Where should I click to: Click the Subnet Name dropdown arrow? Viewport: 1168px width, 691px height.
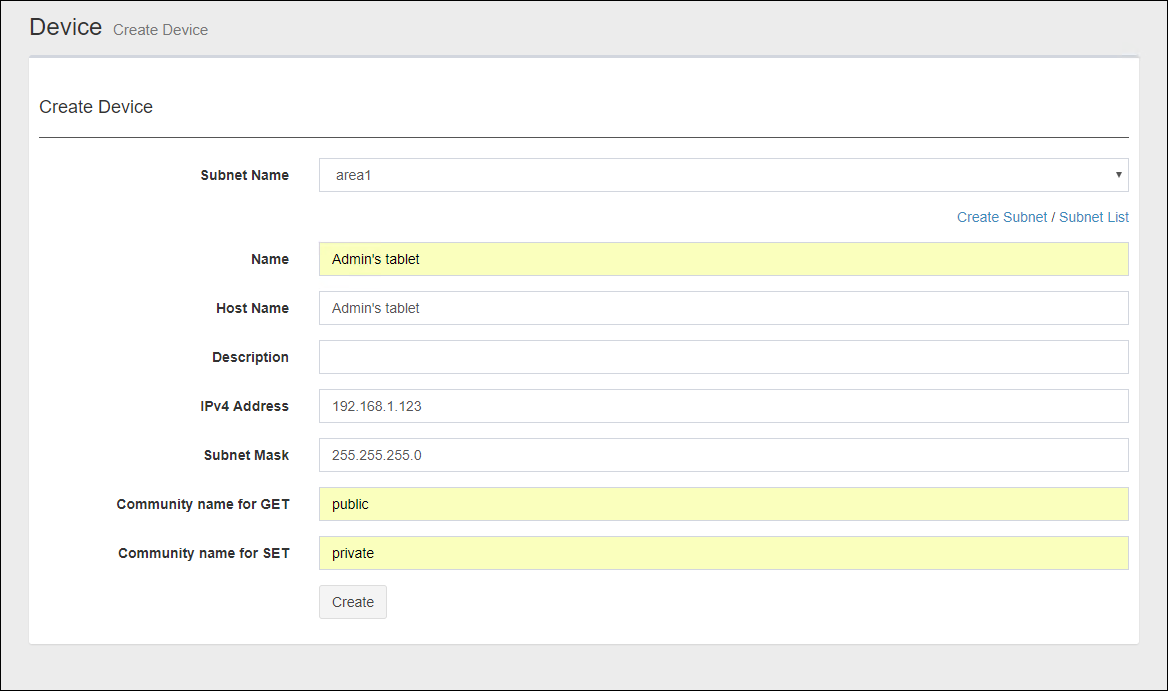(1118, 175)
